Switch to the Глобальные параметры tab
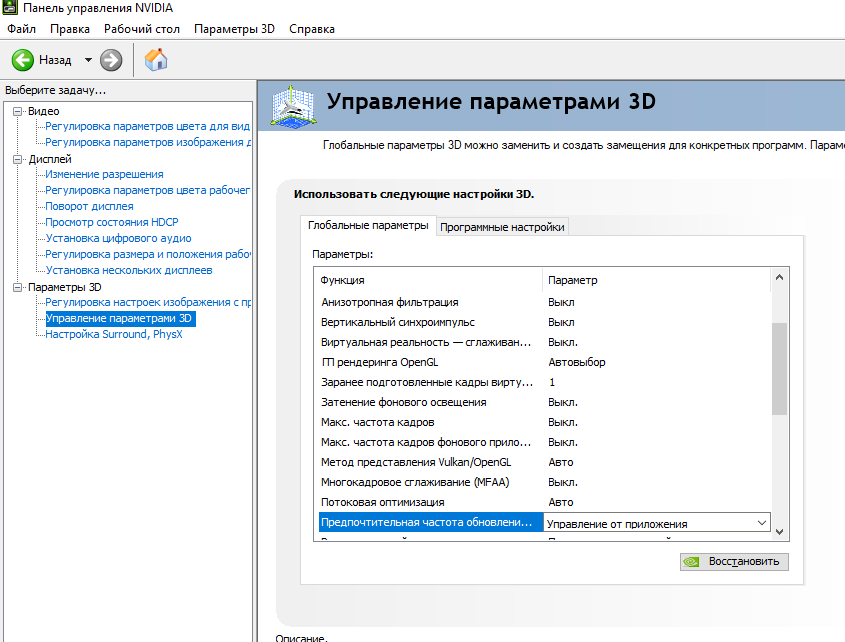The image size is (845, 642). tap(368, 225)
